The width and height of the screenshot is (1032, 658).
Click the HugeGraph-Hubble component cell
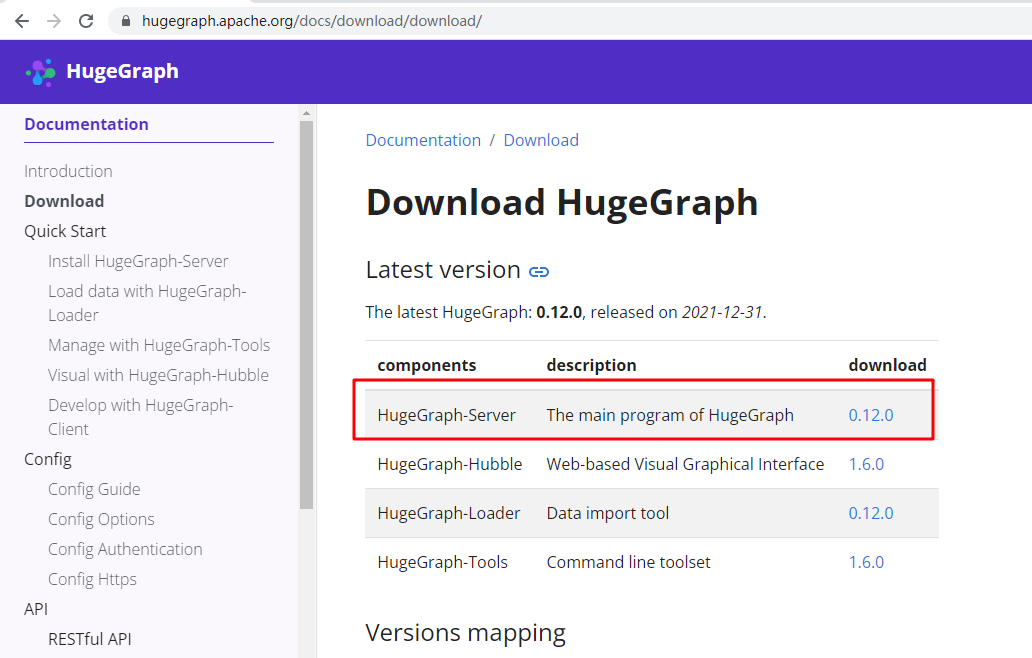point(450,464)
